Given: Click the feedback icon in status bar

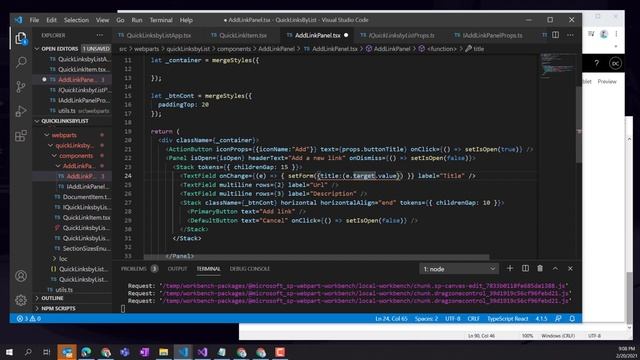Looking at the screenshot, I should click(x=558, y=318).
